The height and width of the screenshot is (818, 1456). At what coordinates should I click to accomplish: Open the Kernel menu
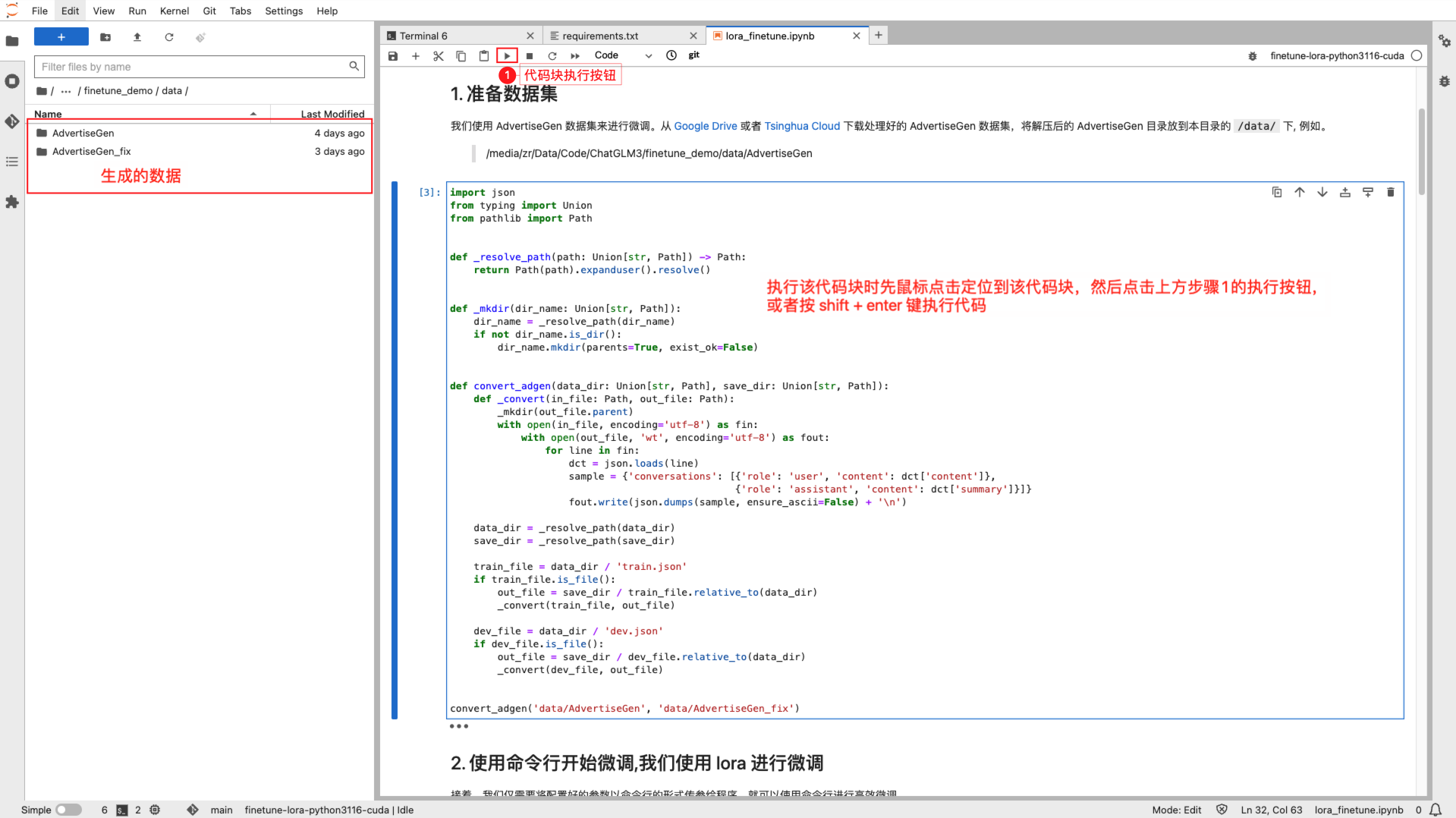(x=175, y=11)
